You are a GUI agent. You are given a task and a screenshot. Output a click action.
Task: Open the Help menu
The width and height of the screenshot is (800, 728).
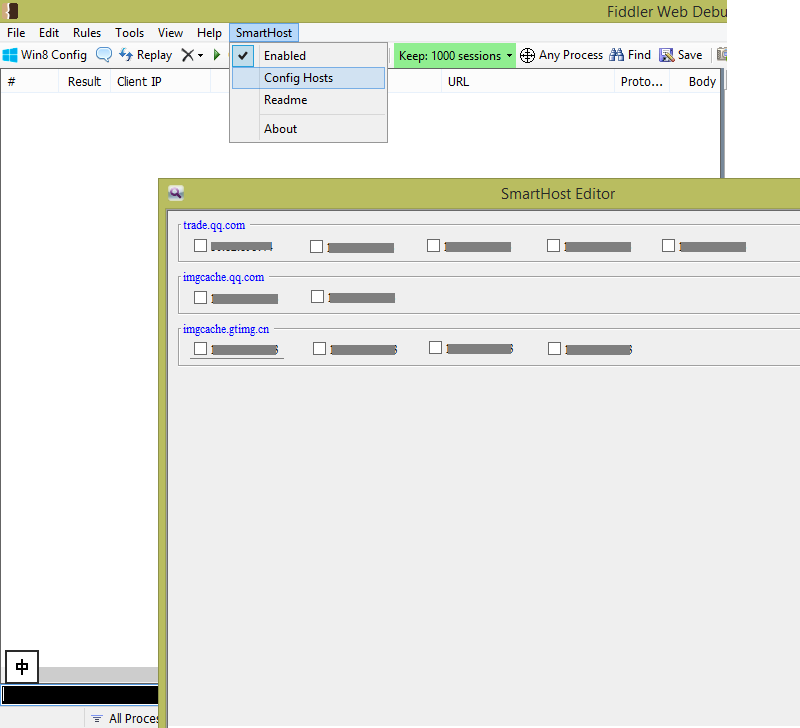[x=209, y=33]
